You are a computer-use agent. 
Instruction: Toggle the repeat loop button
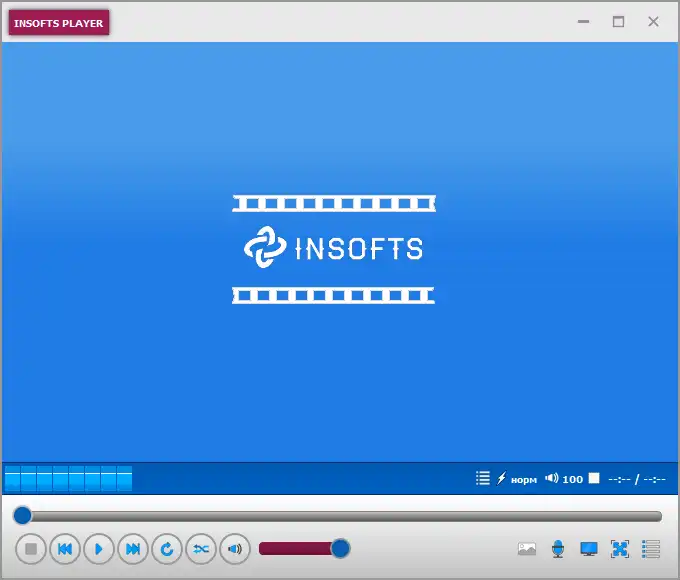coord(167,549)
